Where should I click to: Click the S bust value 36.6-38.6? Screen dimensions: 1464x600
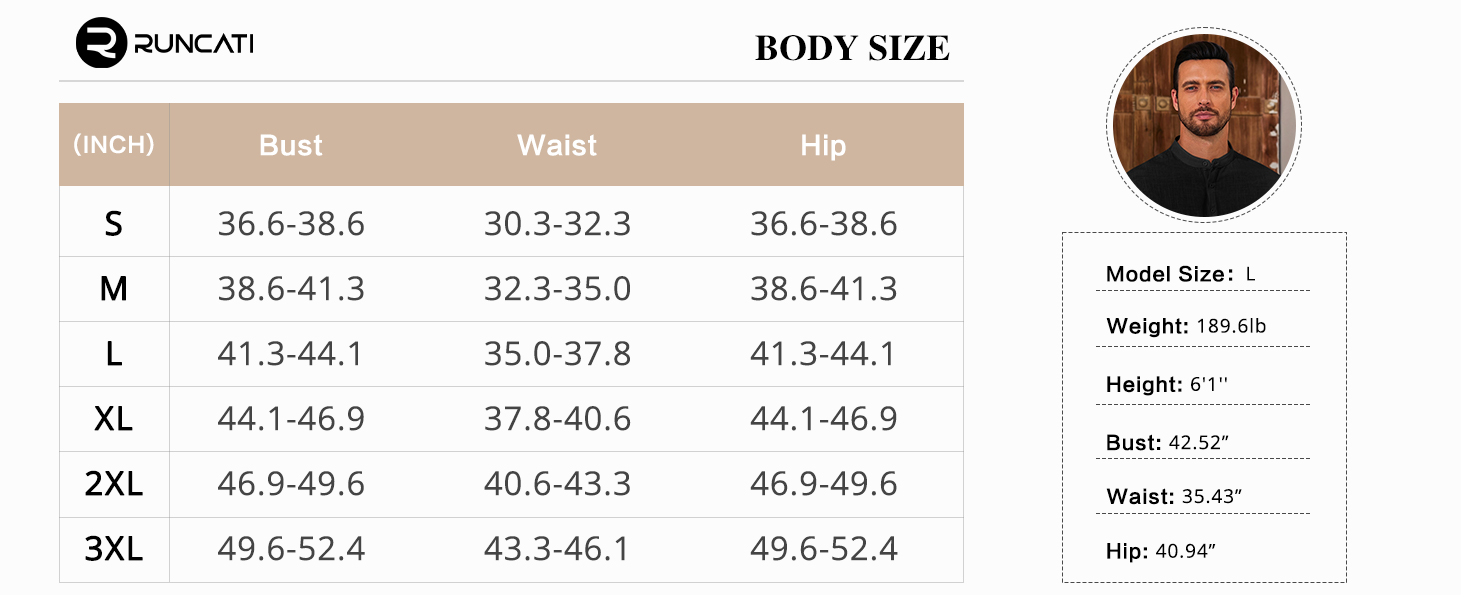291,224
